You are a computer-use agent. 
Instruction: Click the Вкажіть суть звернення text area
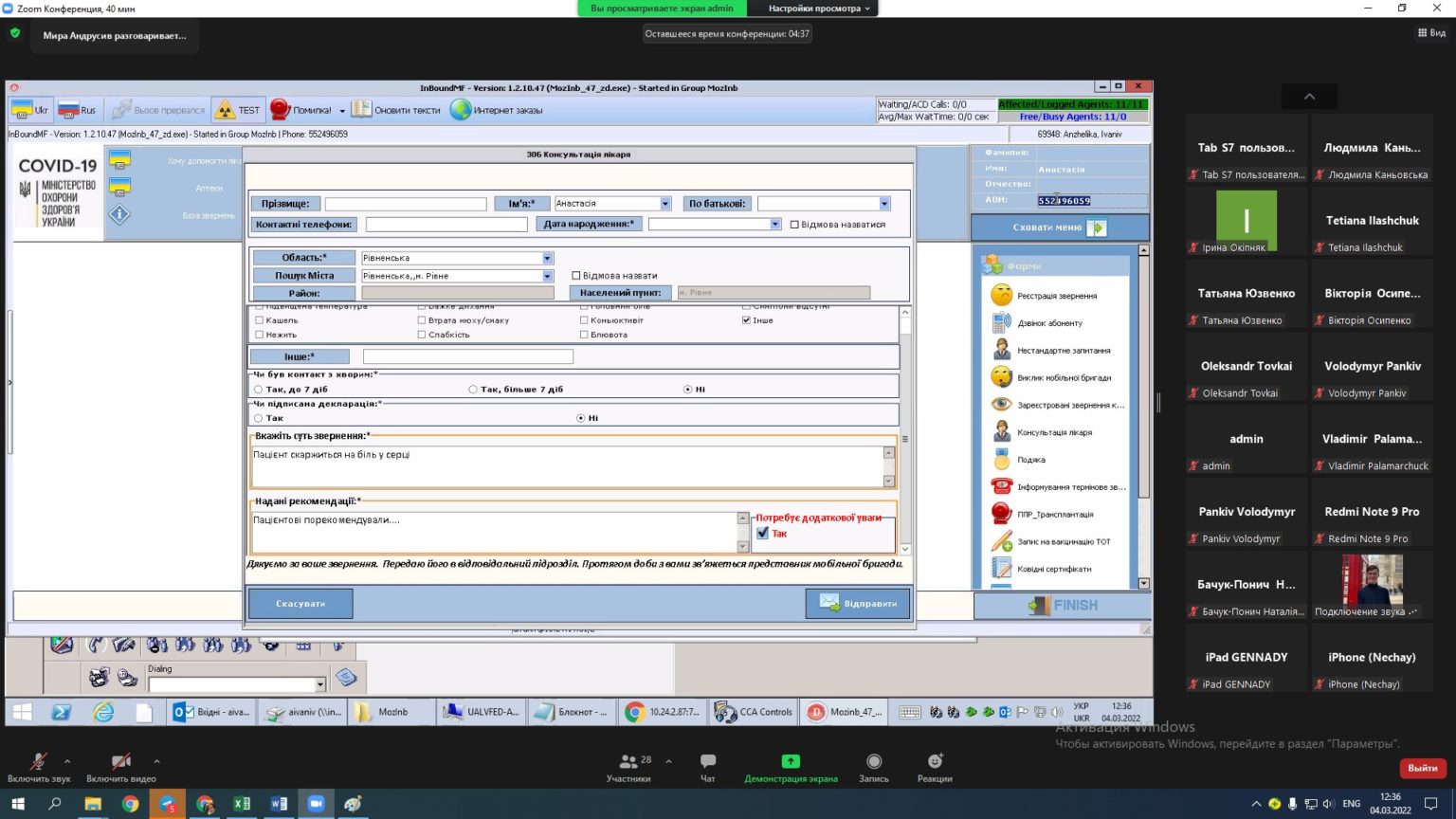567,466
